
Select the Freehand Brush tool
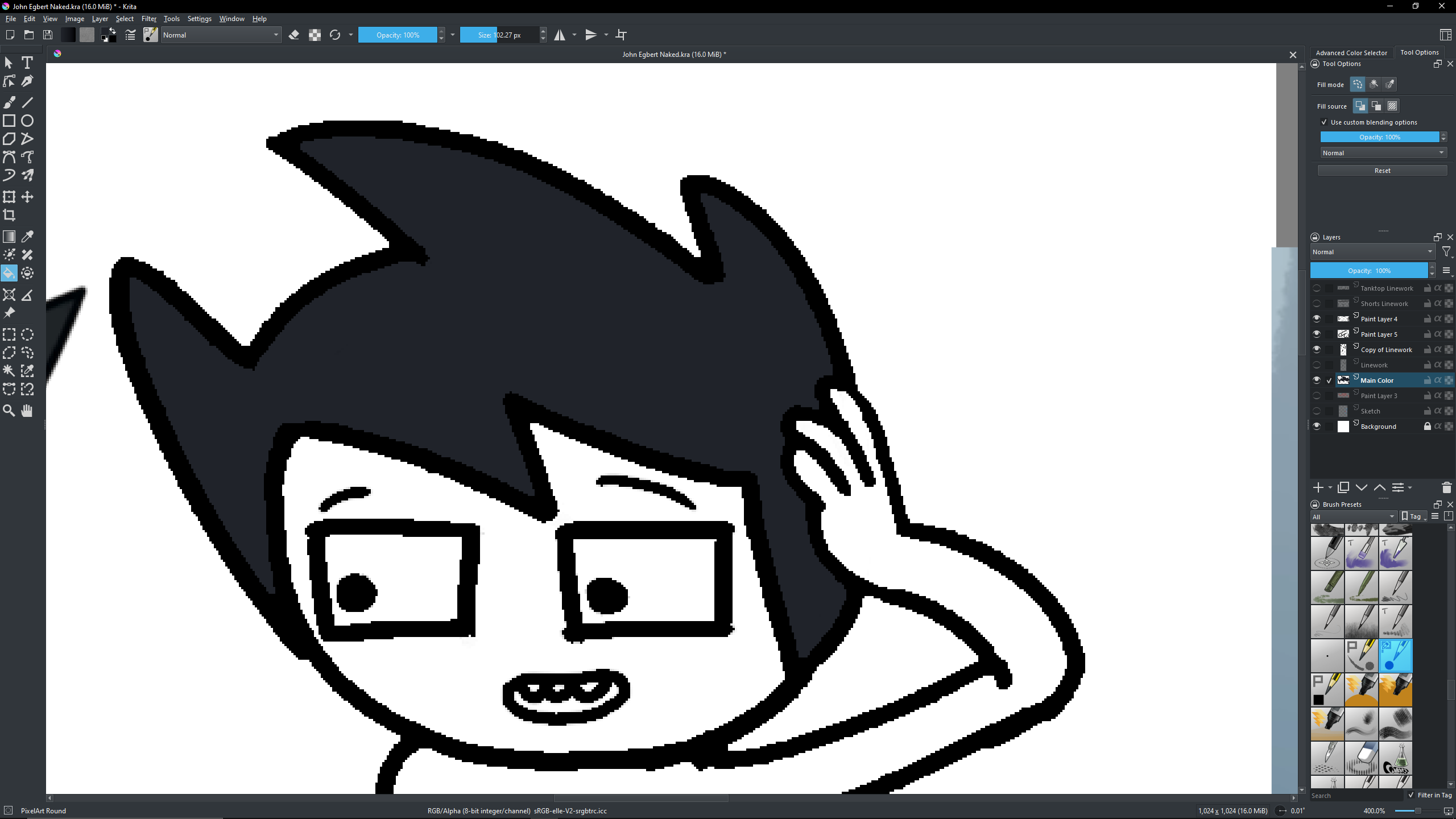9,102
